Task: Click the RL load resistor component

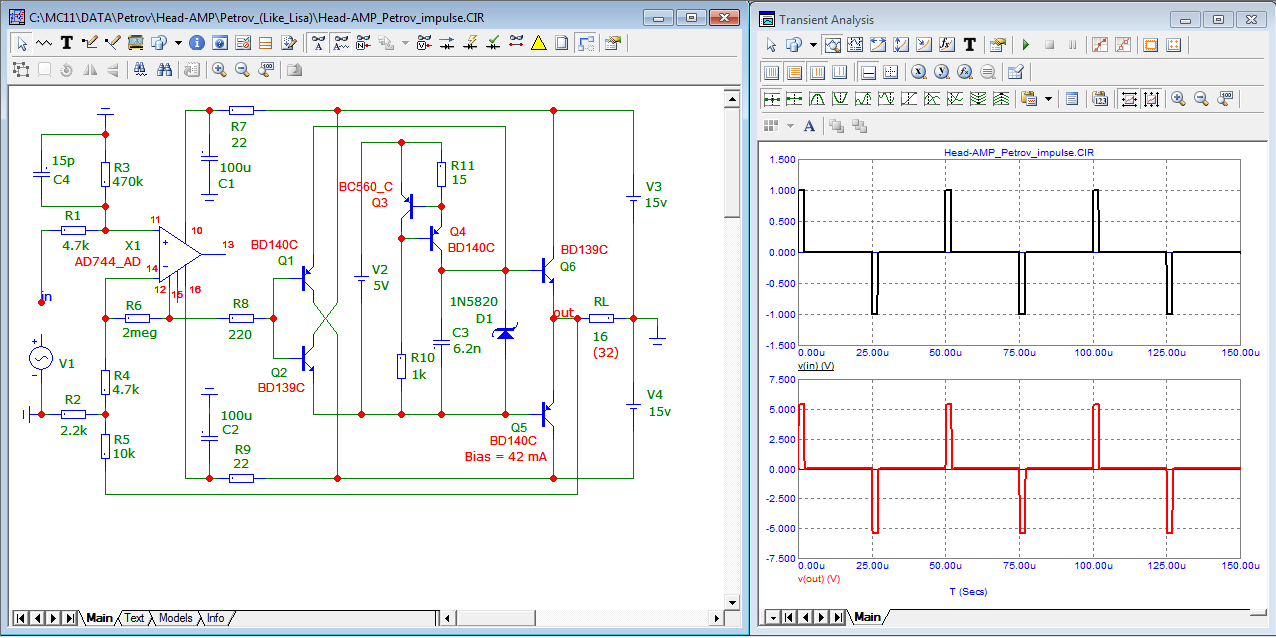Action: tap(601, 318)
